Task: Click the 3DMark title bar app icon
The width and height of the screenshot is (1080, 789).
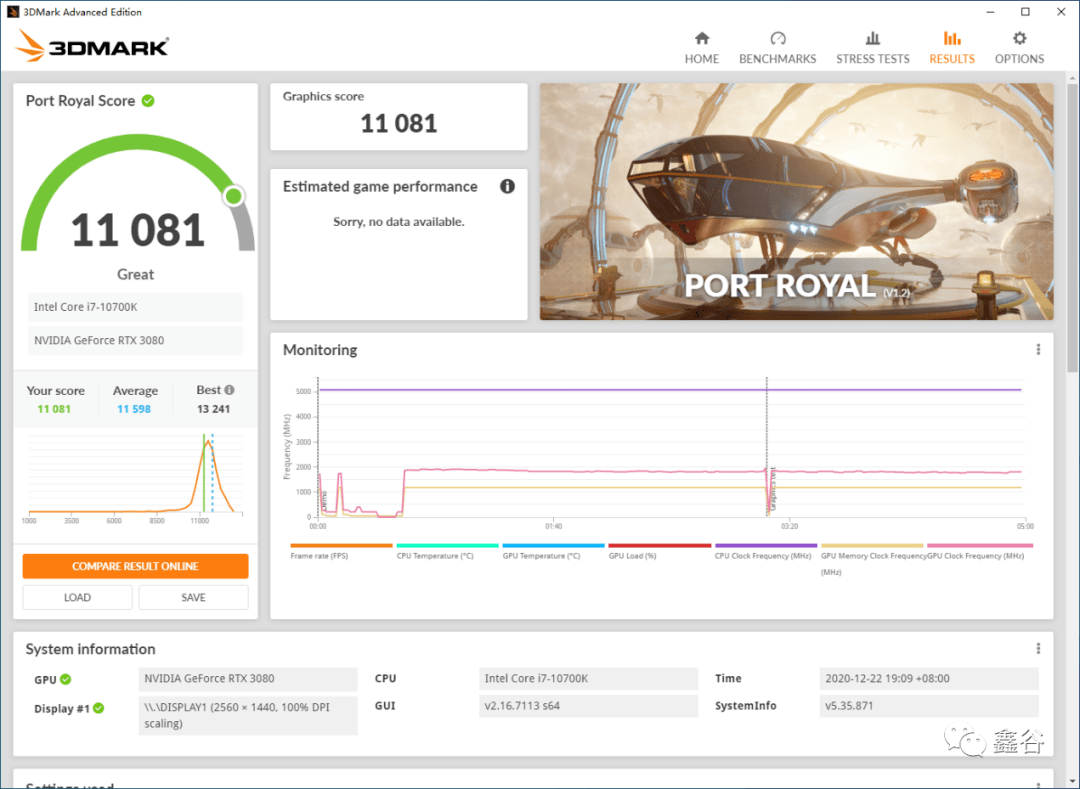Action: click(12, 12)
